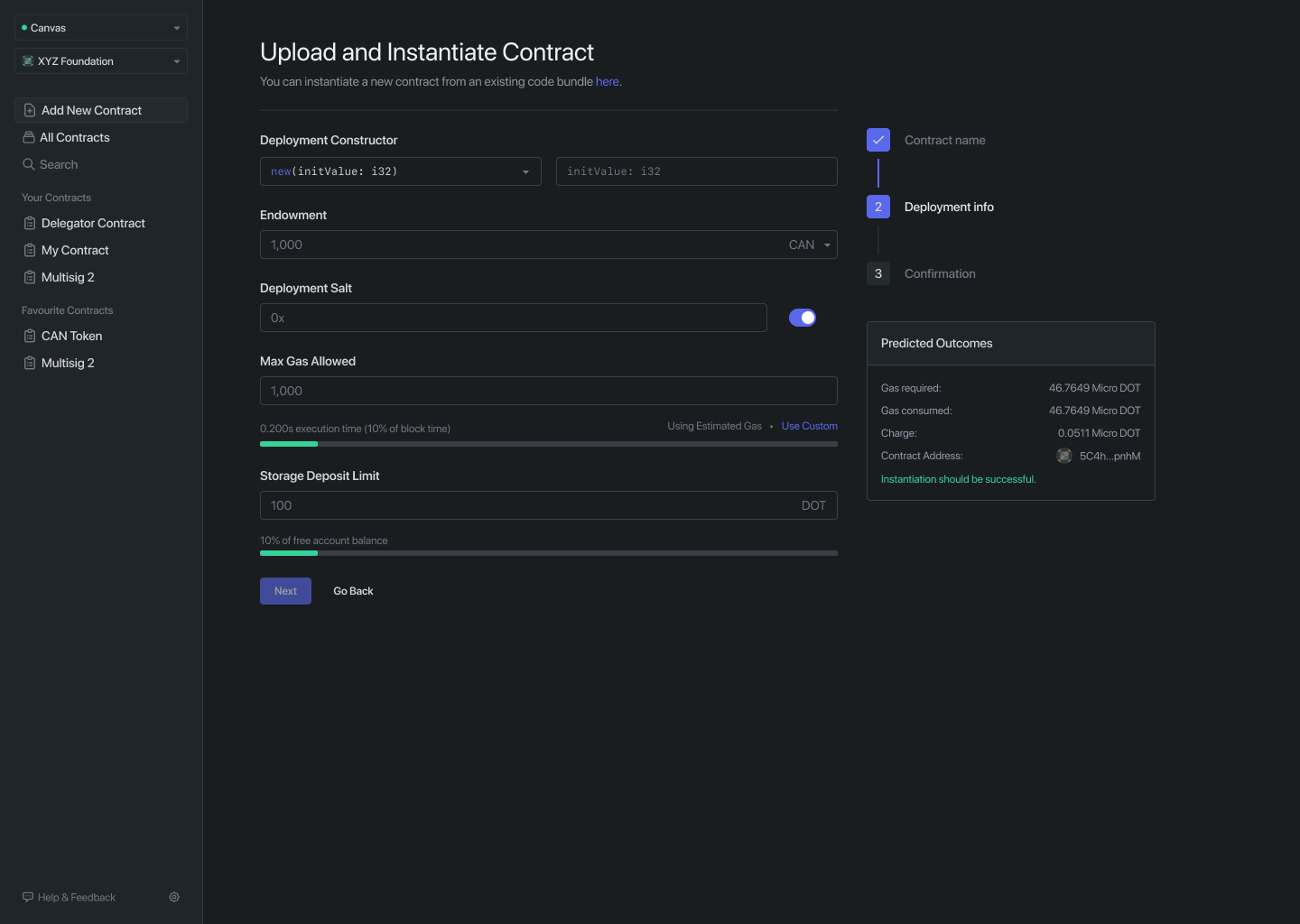Disable the Deployment Salt toggle
This screenshot has width=1300, height=924.
pos(803,318)
